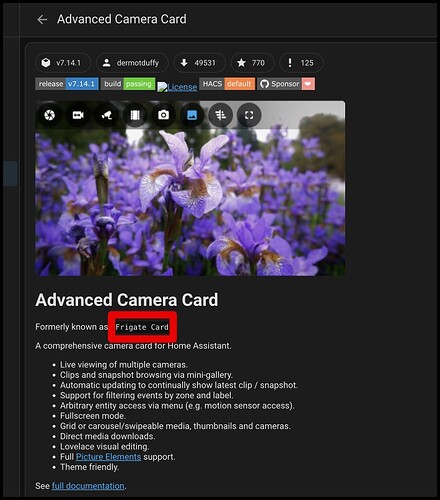This screenshot has width=440, height=500.
Task: Click the dermotduffy author chip
Action: pos(132,63)
